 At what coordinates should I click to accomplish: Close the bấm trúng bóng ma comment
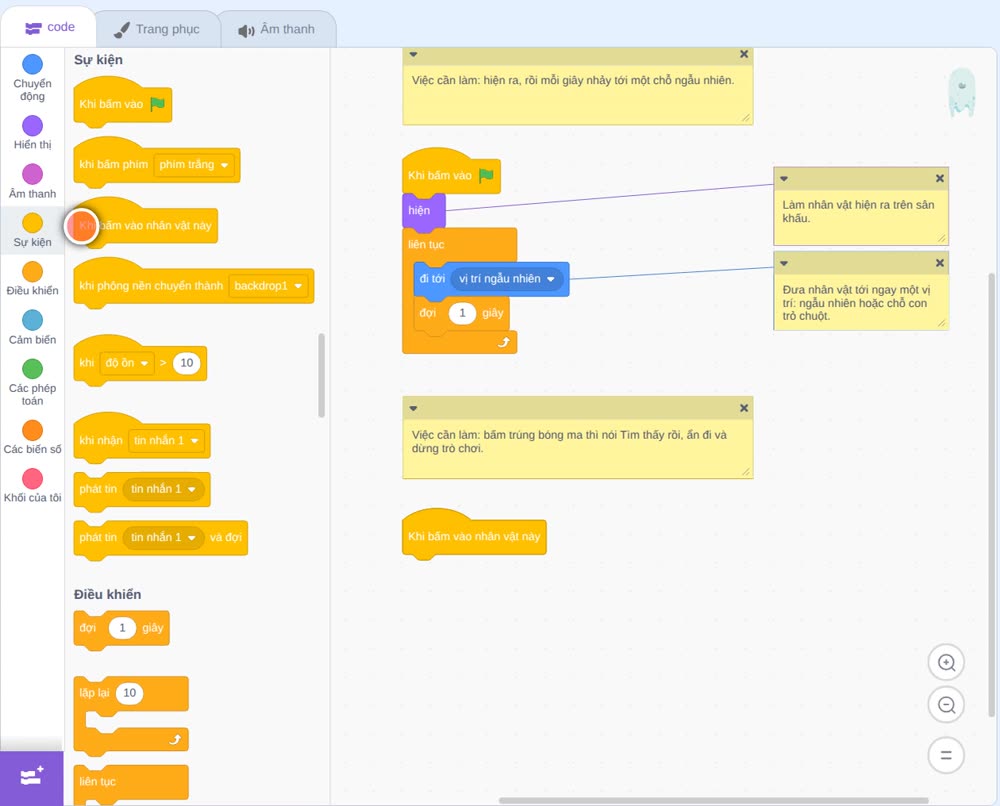744,408
